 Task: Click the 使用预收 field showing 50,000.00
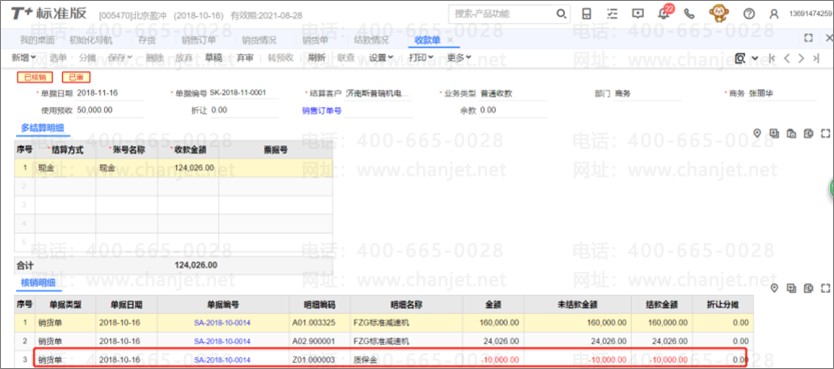coord(110,110)
